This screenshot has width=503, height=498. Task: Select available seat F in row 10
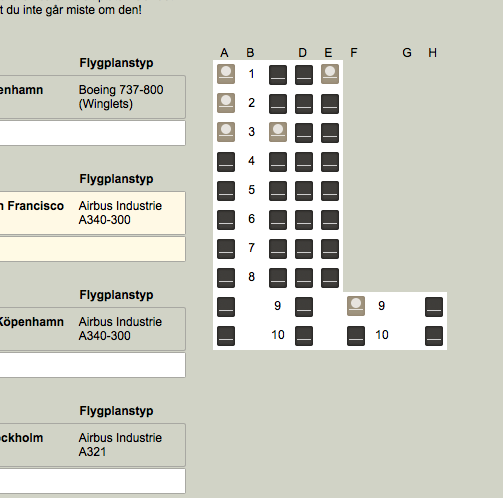pos(356,336)
